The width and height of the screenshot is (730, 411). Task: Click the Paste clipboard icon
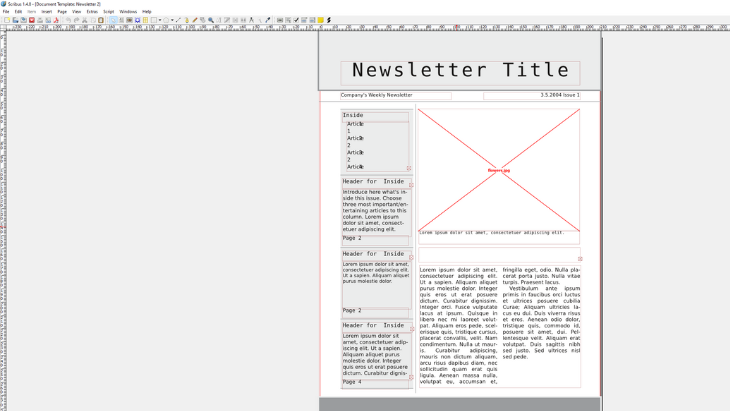pyautogui.click(x=101, y=20)
